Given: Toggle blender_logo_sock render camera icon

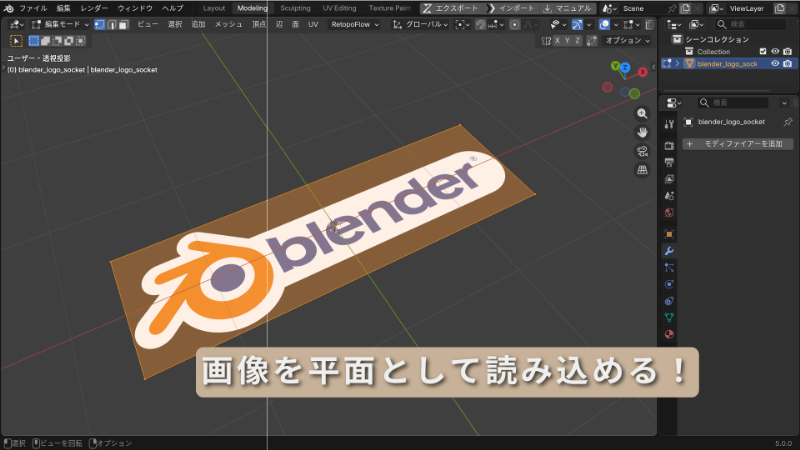Looking at the screenshot, I should (788, 64).
